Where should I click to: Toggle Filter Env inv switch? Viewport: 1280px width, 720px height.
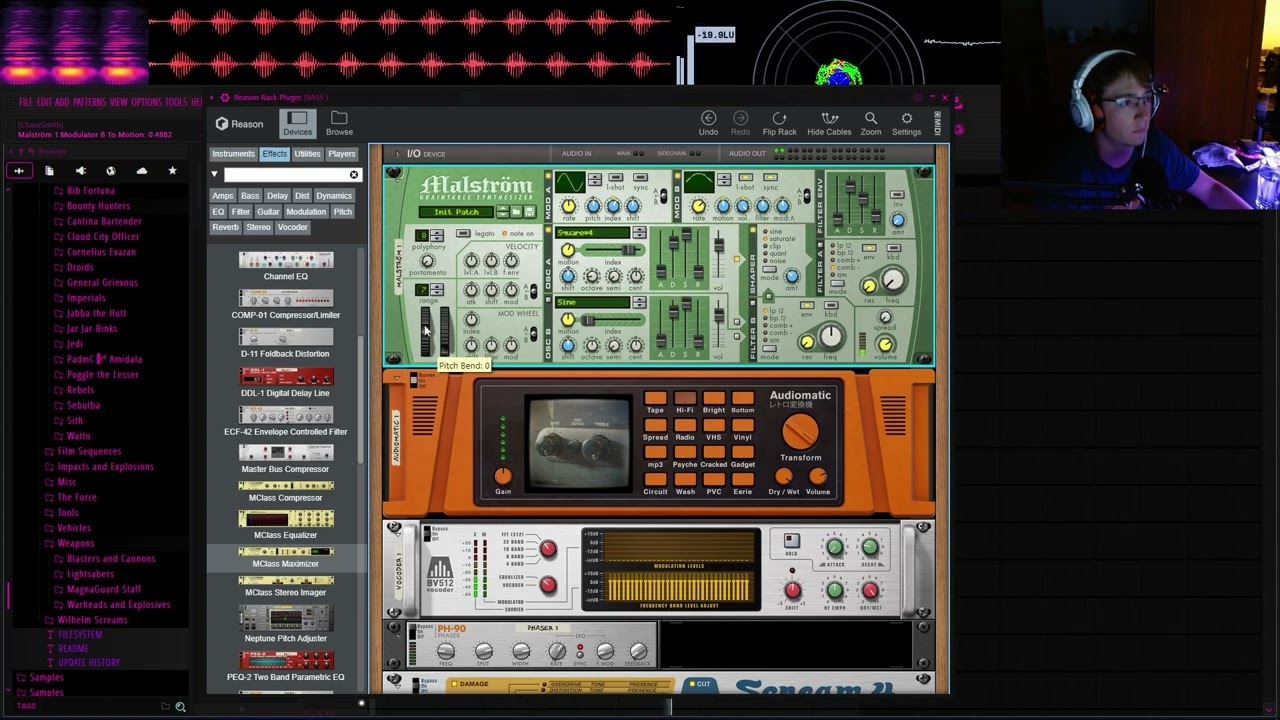point(898,194)
